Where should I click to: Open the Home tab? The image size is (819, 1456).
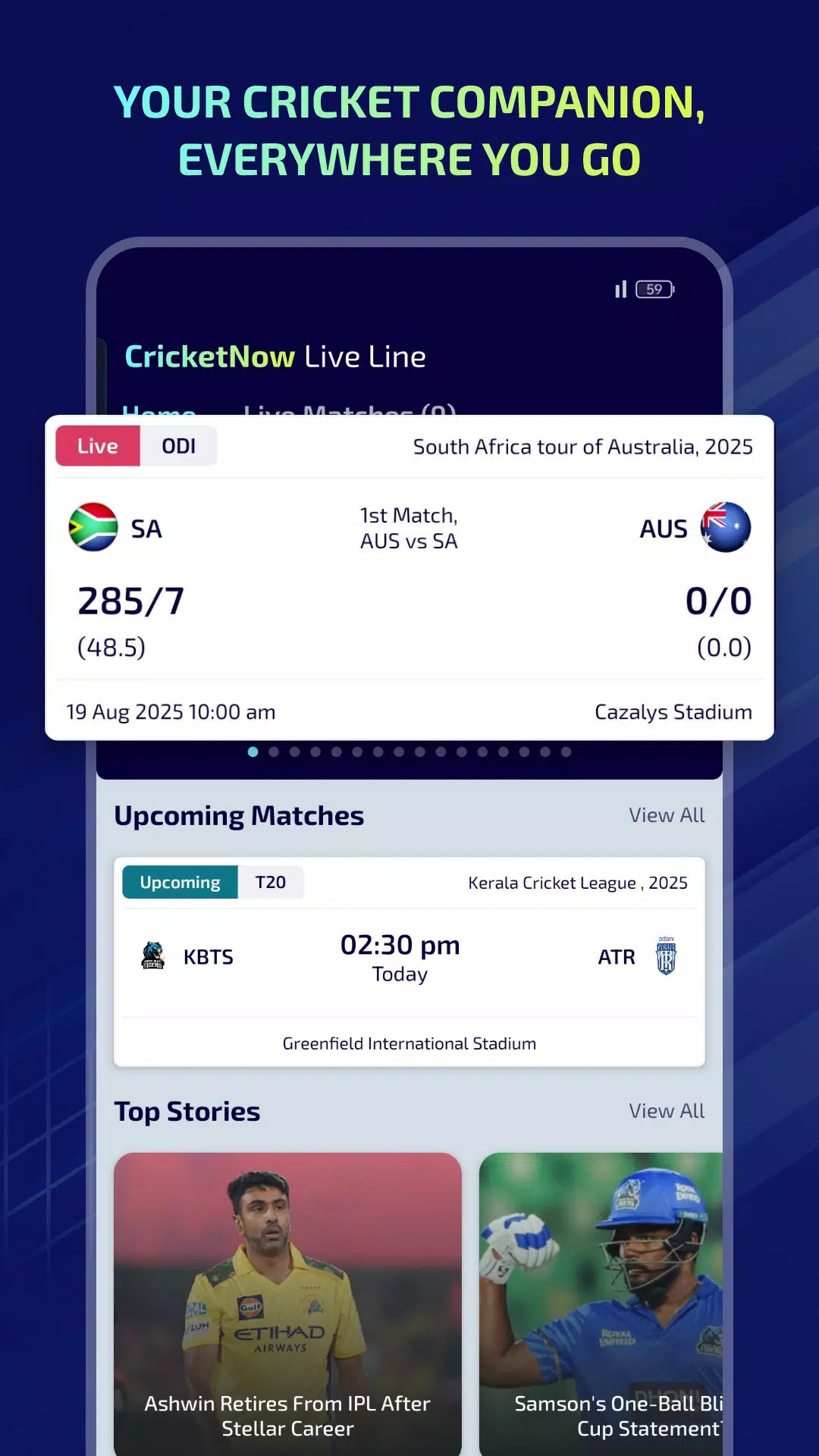(159, 409)
